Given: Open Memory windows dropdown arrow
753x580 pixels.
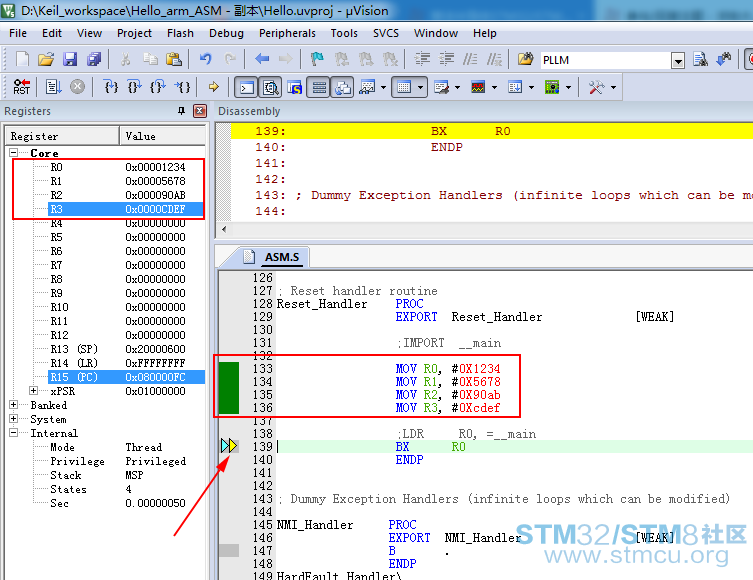Looking at the screenshot, I should pos(420,87).
